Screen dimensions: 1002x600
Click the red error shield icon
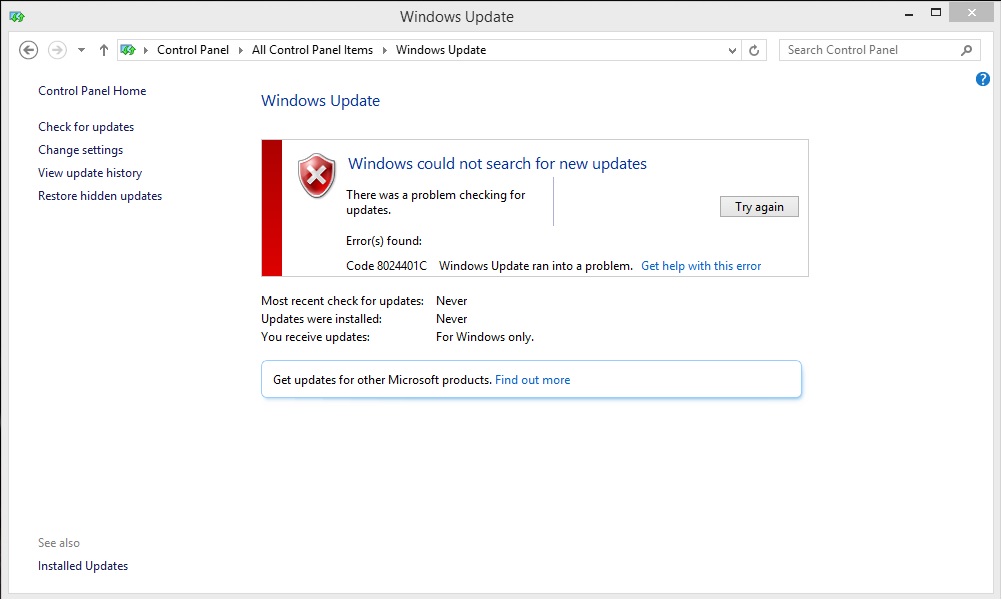pyautogui.click(x=316, y=175)
